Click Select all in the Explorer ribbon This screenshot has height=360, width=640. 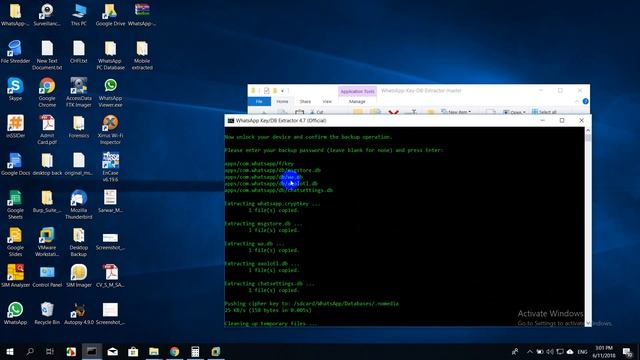[544, 112]
